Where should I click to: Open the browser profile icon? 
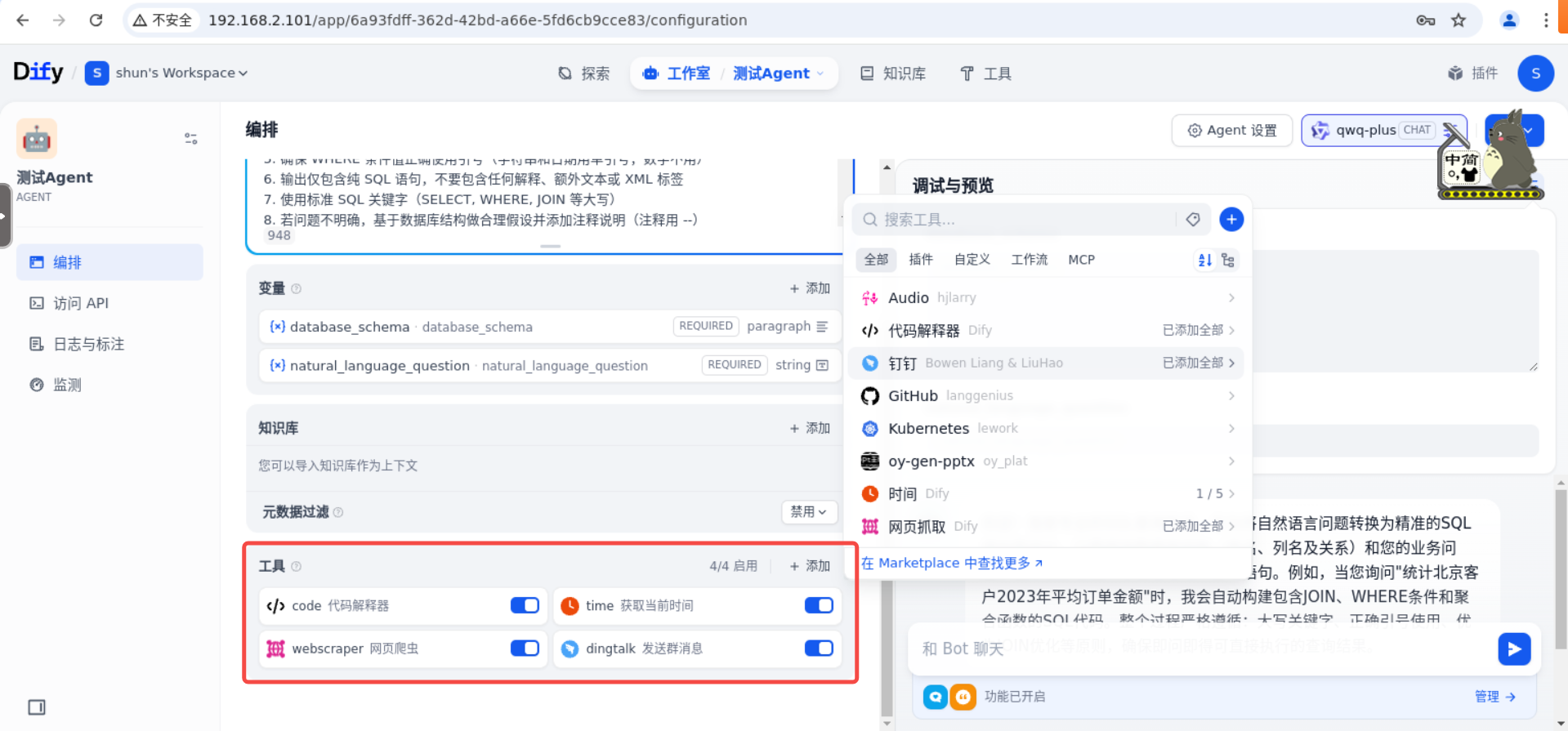pyautogui.click(x=1509, y=20)
